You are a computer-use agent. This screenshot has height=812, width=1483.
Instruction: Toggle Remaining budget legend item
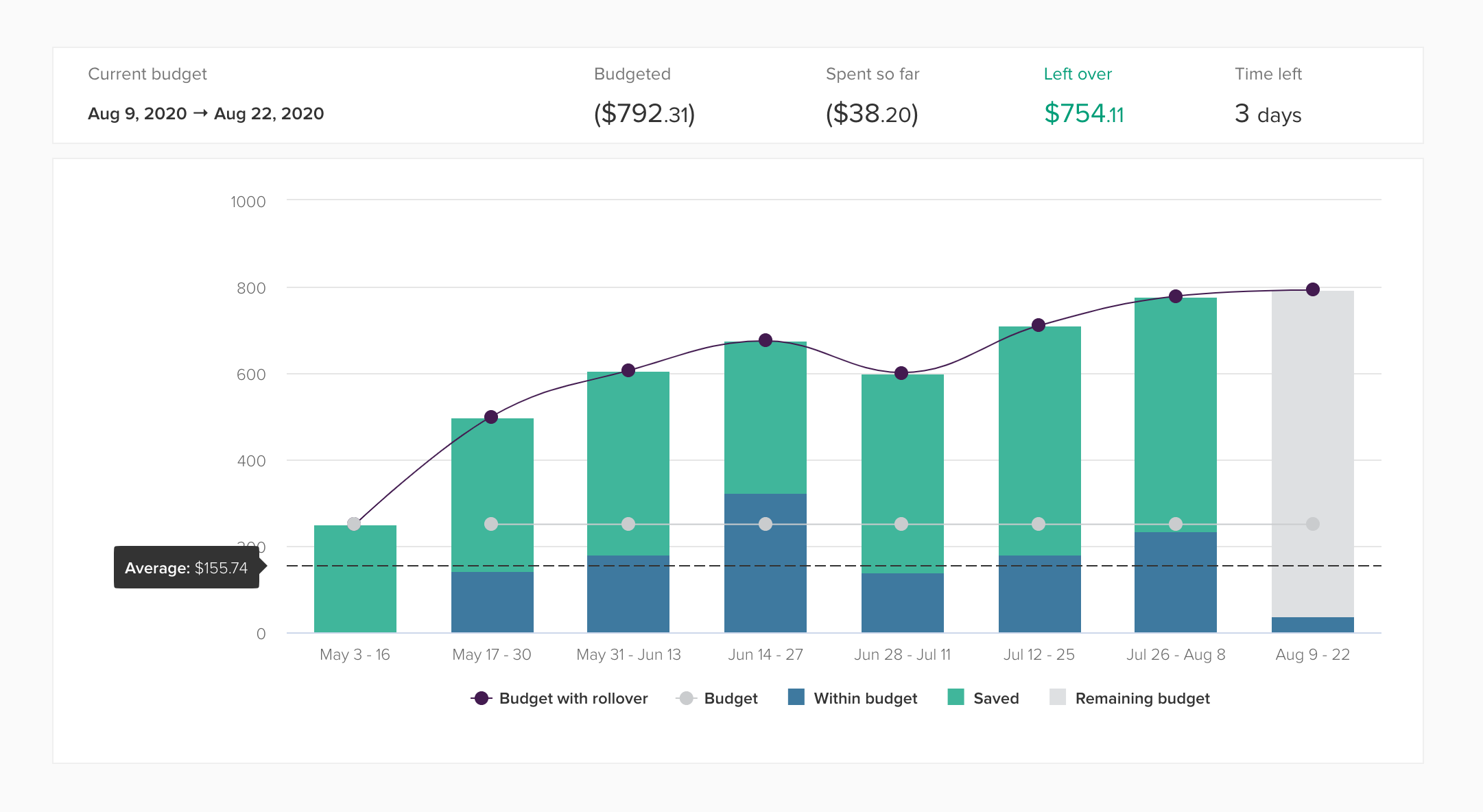point(1130,698)
